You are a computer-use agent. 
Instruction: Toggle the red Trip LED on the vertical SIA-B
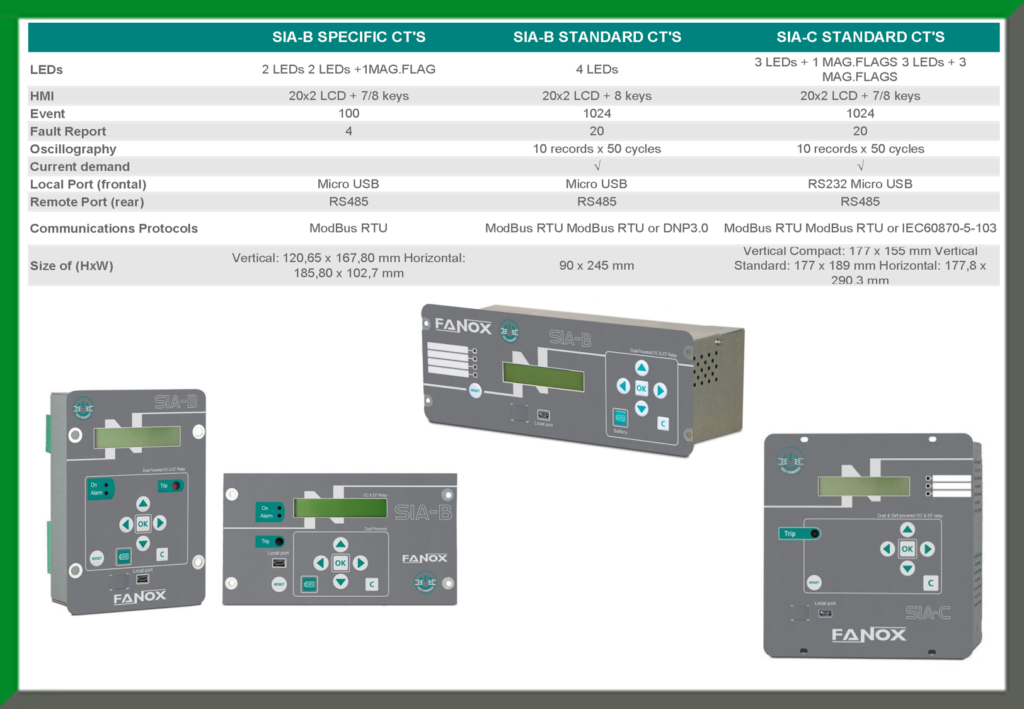click(176, 486)
